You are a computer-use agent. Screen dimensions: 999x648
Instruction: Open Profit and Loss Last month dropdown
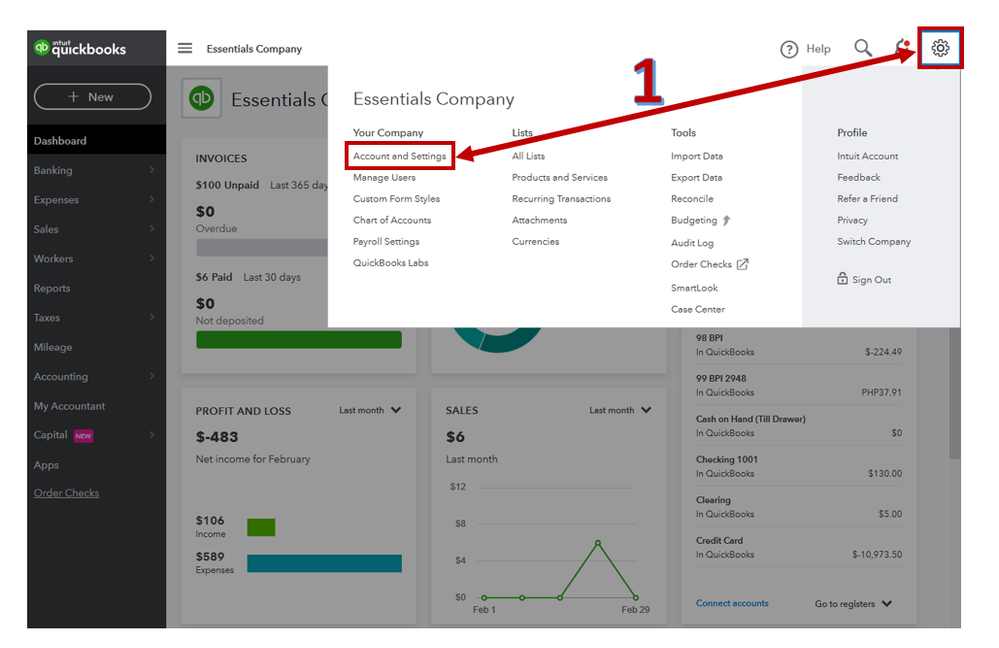pos(370,410)
